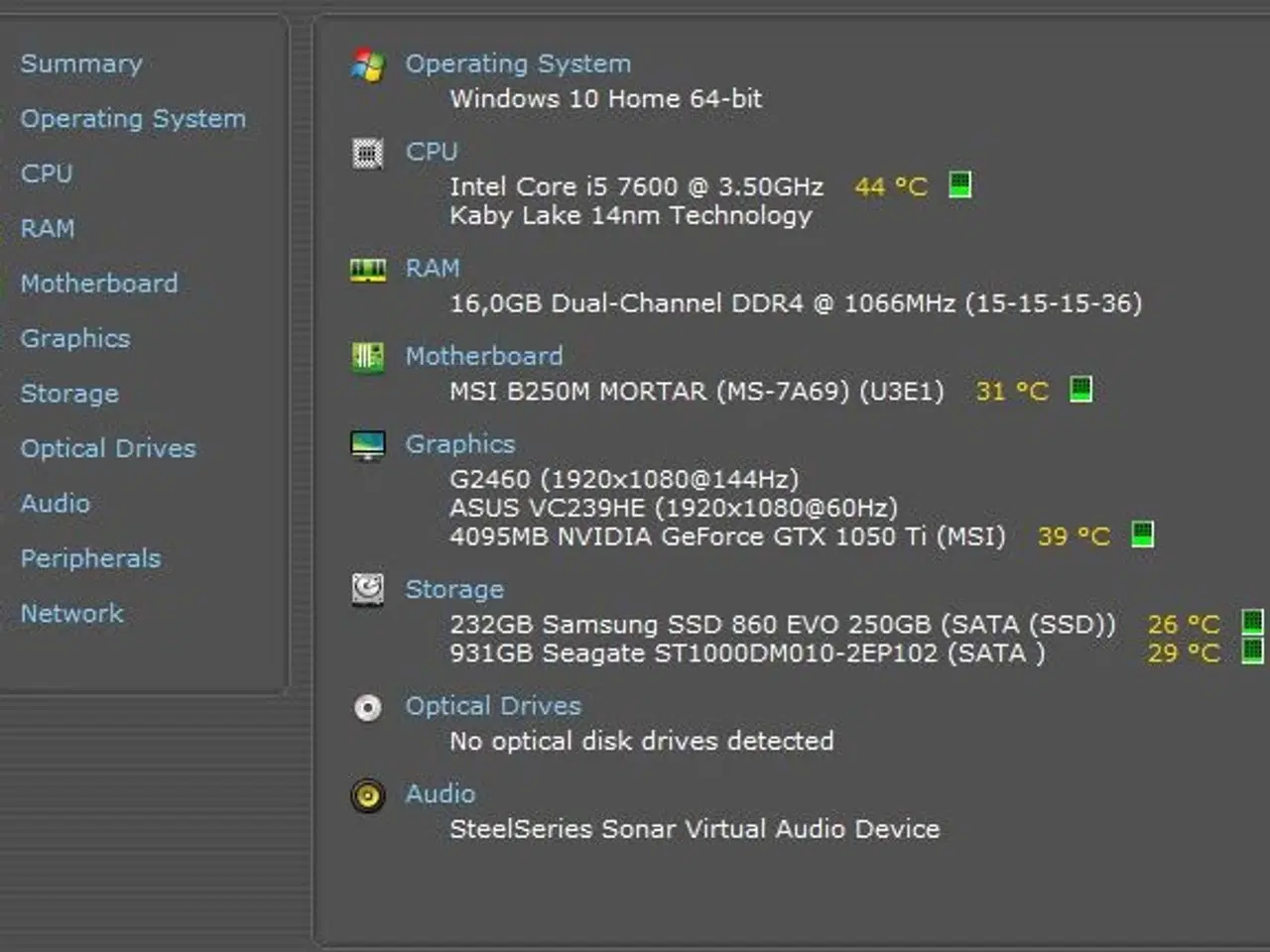Click the Samsung SSD 860 EVO entry
The height and width of the screenshot is (952, 1270).
(x=783, y=625)
